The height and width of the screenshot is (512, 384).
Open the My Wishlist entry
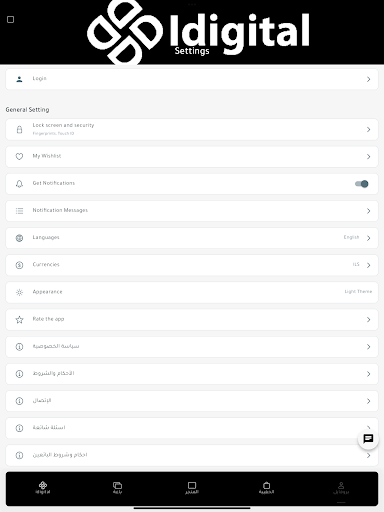[x=192, y=156]
